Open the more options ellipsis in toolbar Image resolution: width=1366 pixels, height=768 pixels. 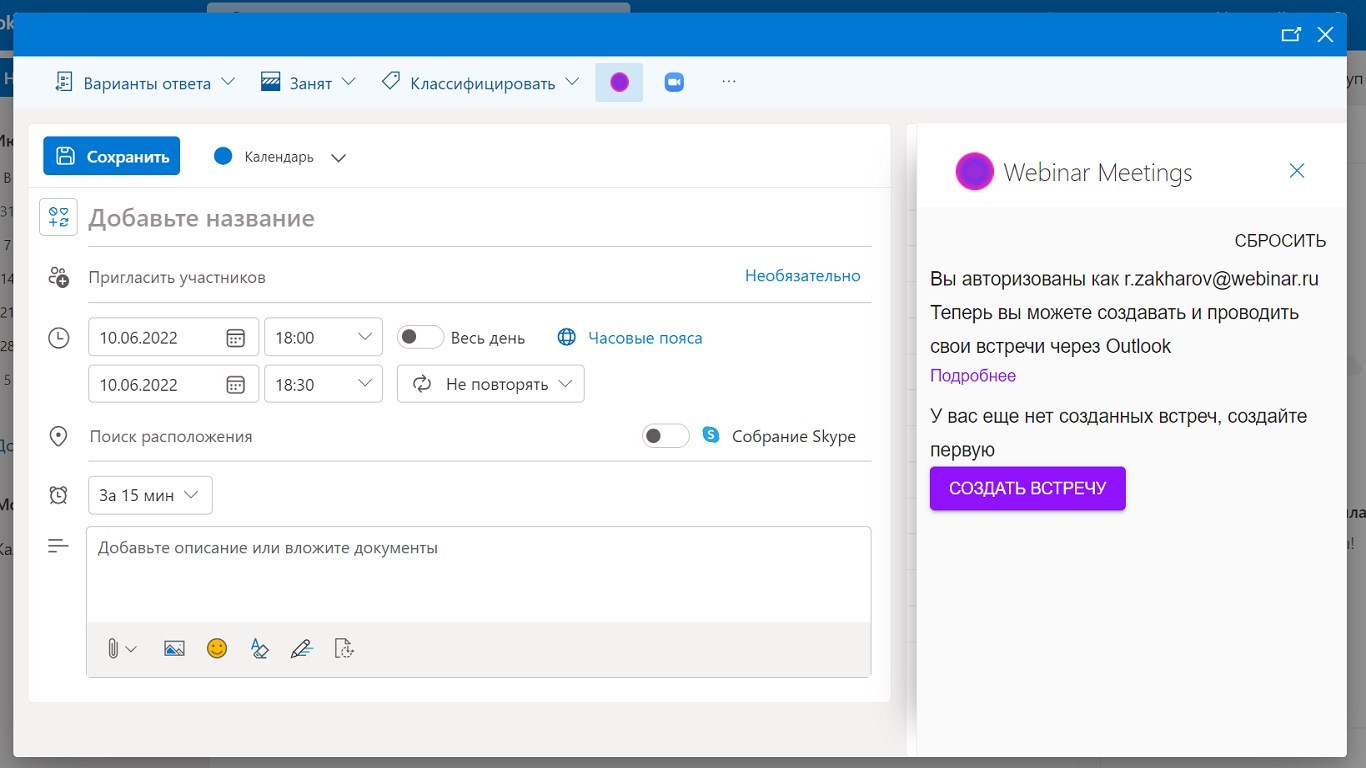[x=729, y=82]
